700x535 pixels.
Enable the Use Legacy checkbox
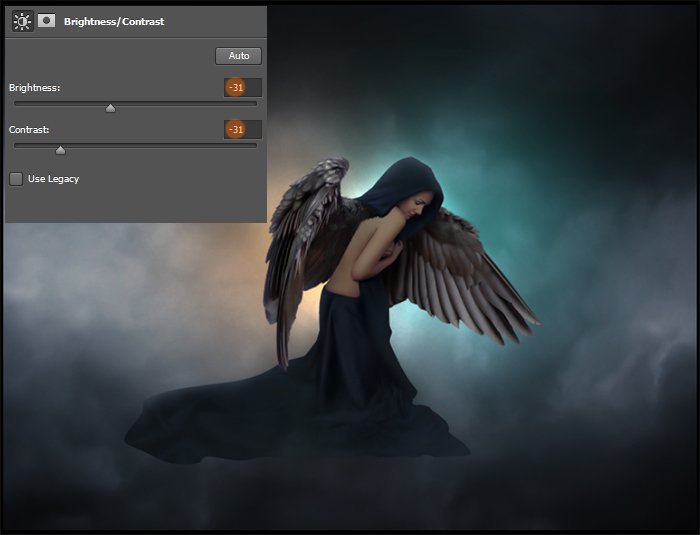(x=16, y=179)
